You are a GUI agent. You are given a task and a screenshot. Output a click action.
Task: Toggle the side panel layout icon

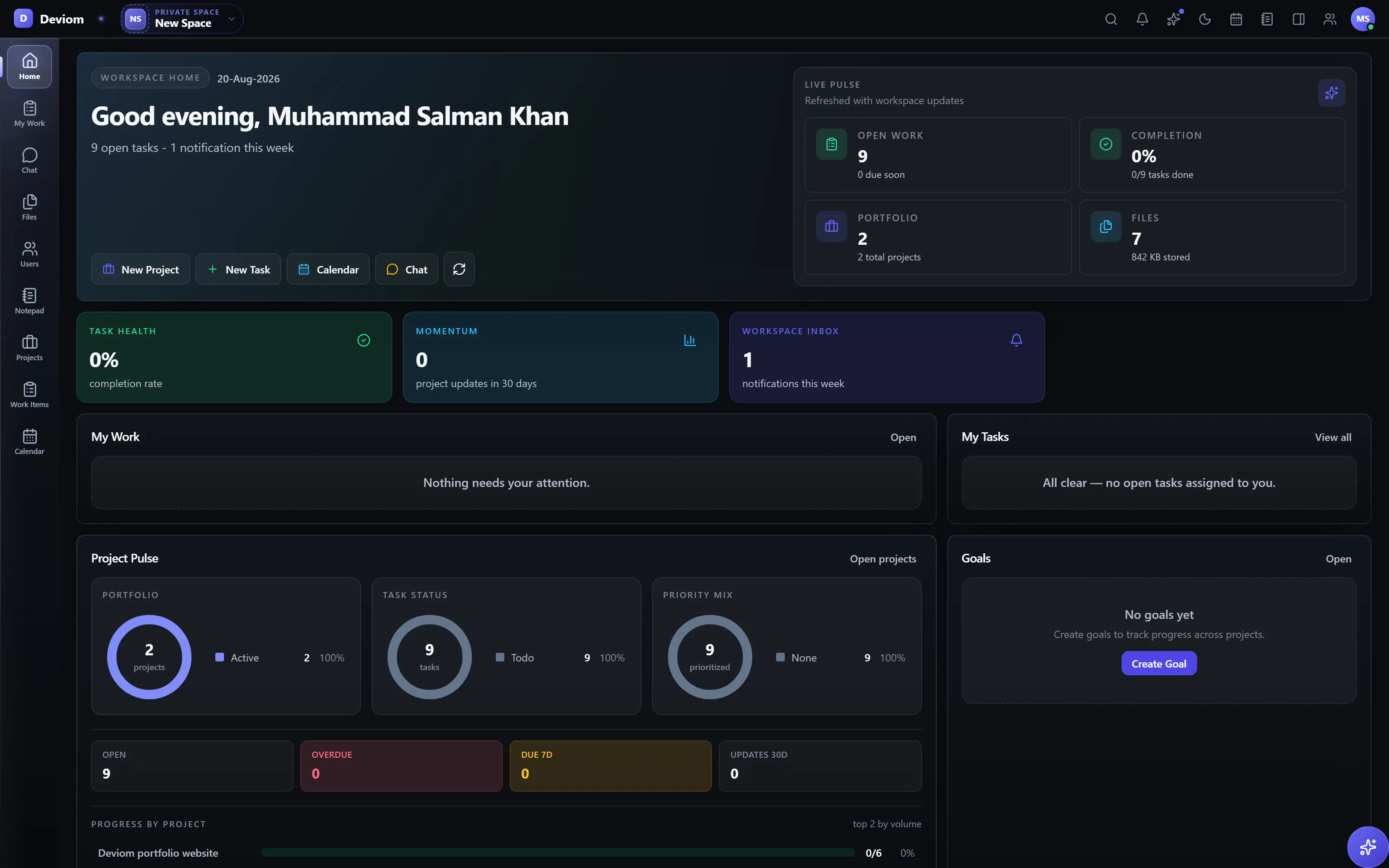pos(1298,19)
